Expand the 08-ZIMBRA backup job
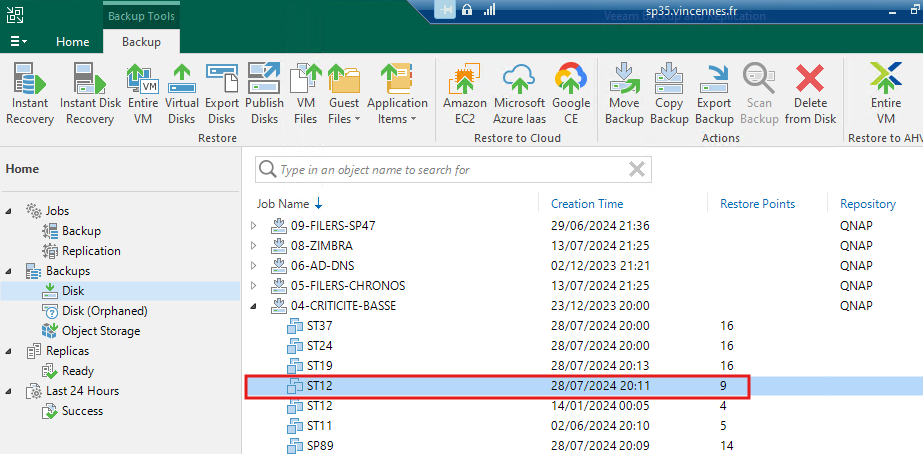The width and height of the screenshot is (923, 454). click(x=254, y=246)
